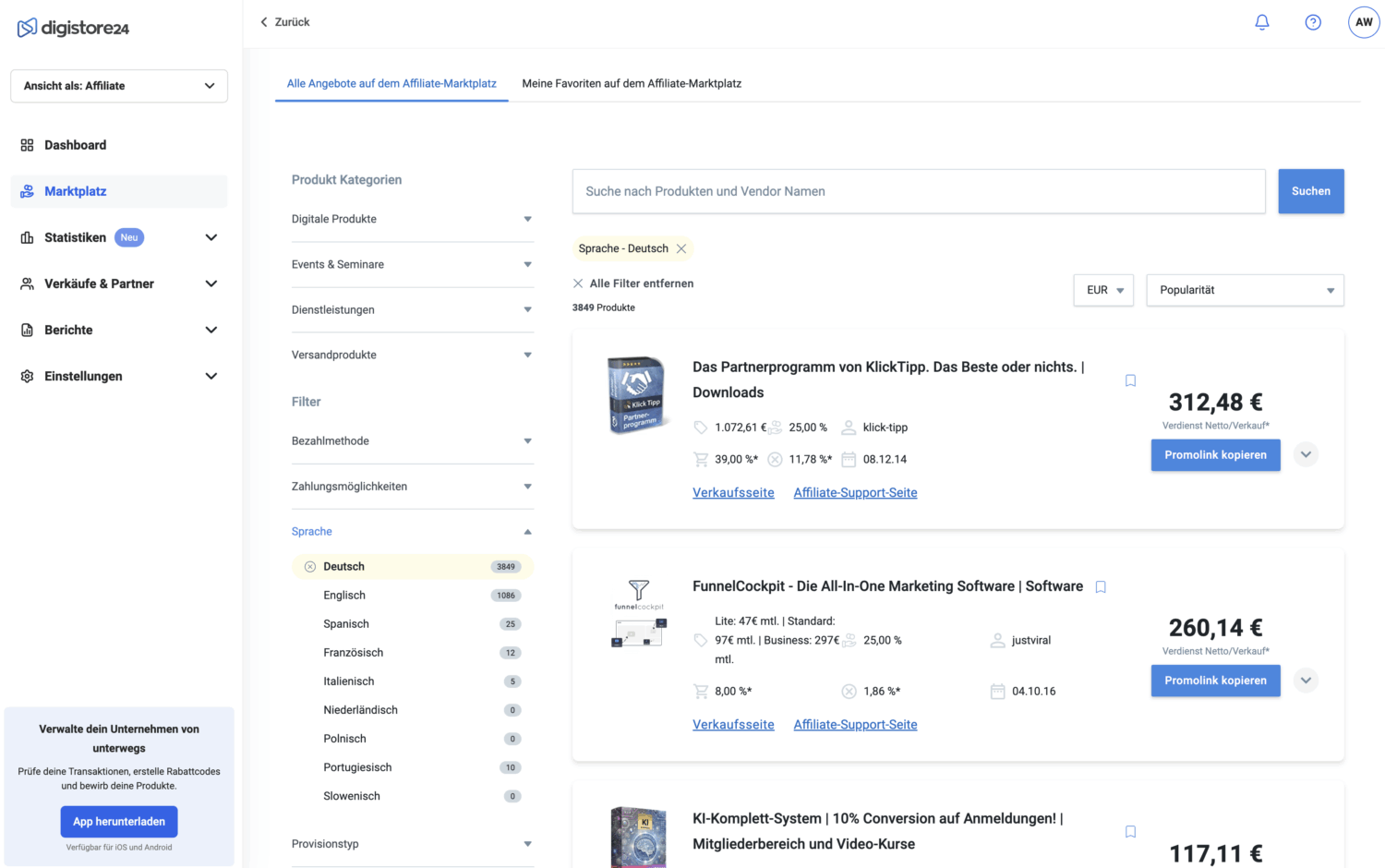This screenshot has width=1385, height=868.
Task: Copy promolink for KlickTipp Partnerprogramm
Action: pyautogui.click(x=1215, y=455)
